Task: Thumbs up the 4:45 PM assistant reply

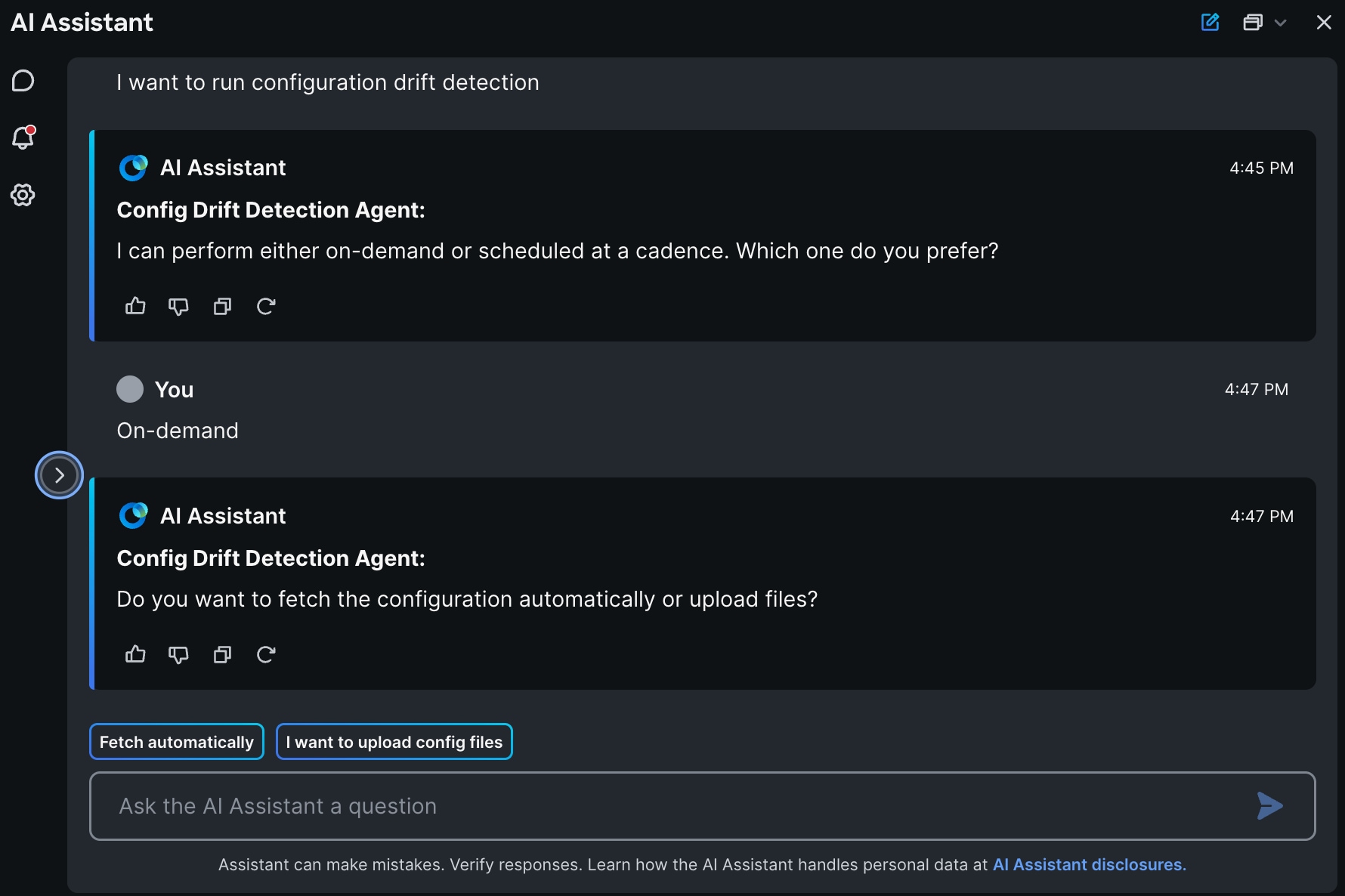Action: [x=135, y=306]
